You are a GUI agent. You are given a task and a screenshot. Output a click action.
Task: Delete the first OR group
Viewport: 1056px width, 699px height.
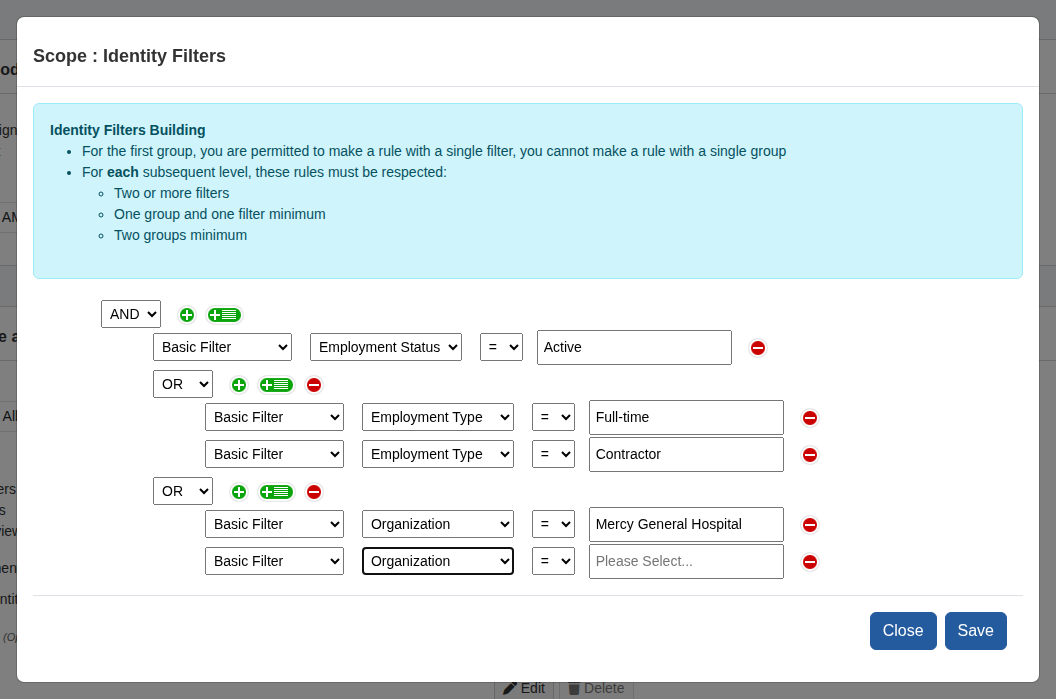click(314, 385)
